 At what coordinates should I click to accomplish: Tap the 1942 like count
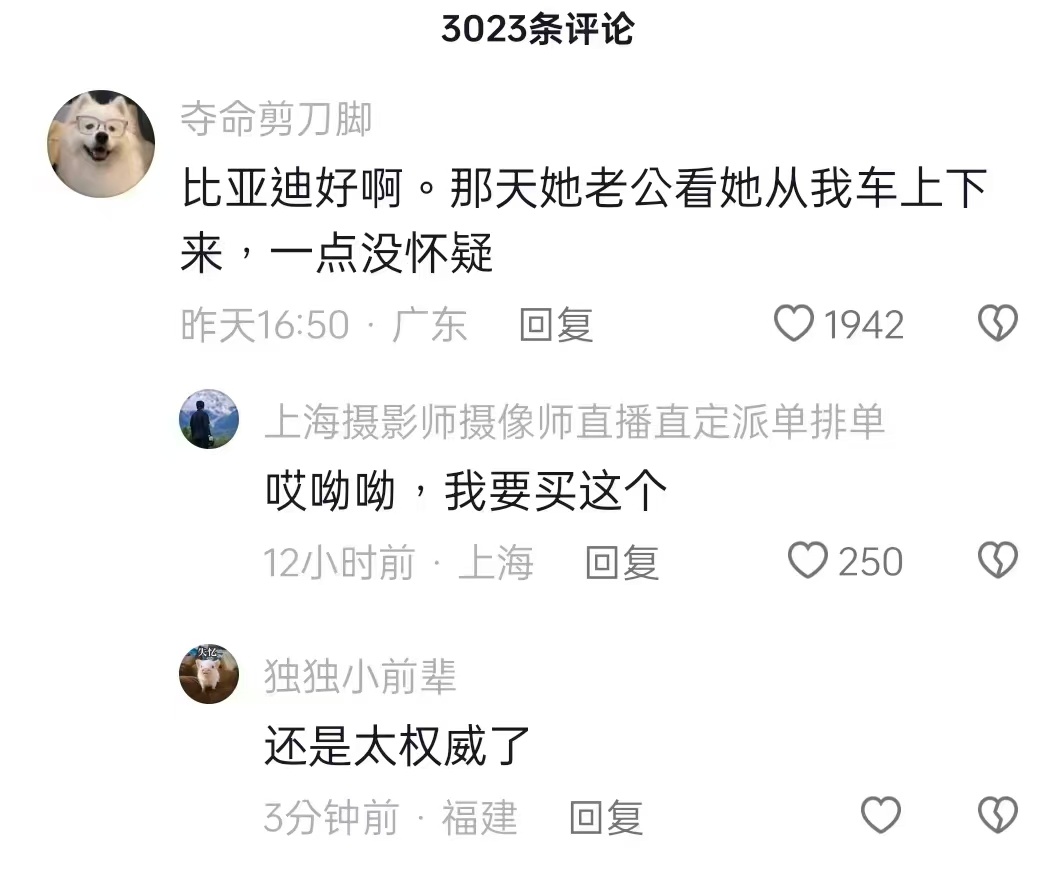coord(864,325)
